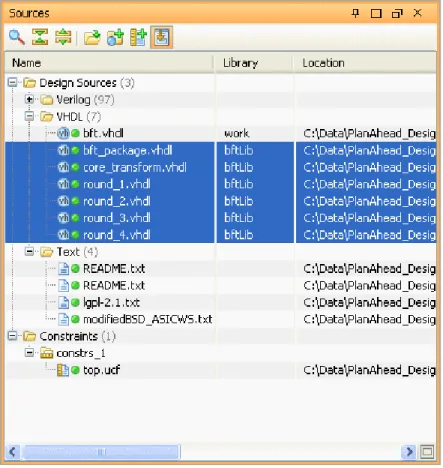This screenshot has width=443, height=468.
Task: Select round_1.vhdl file
Action: coord(117,184)
